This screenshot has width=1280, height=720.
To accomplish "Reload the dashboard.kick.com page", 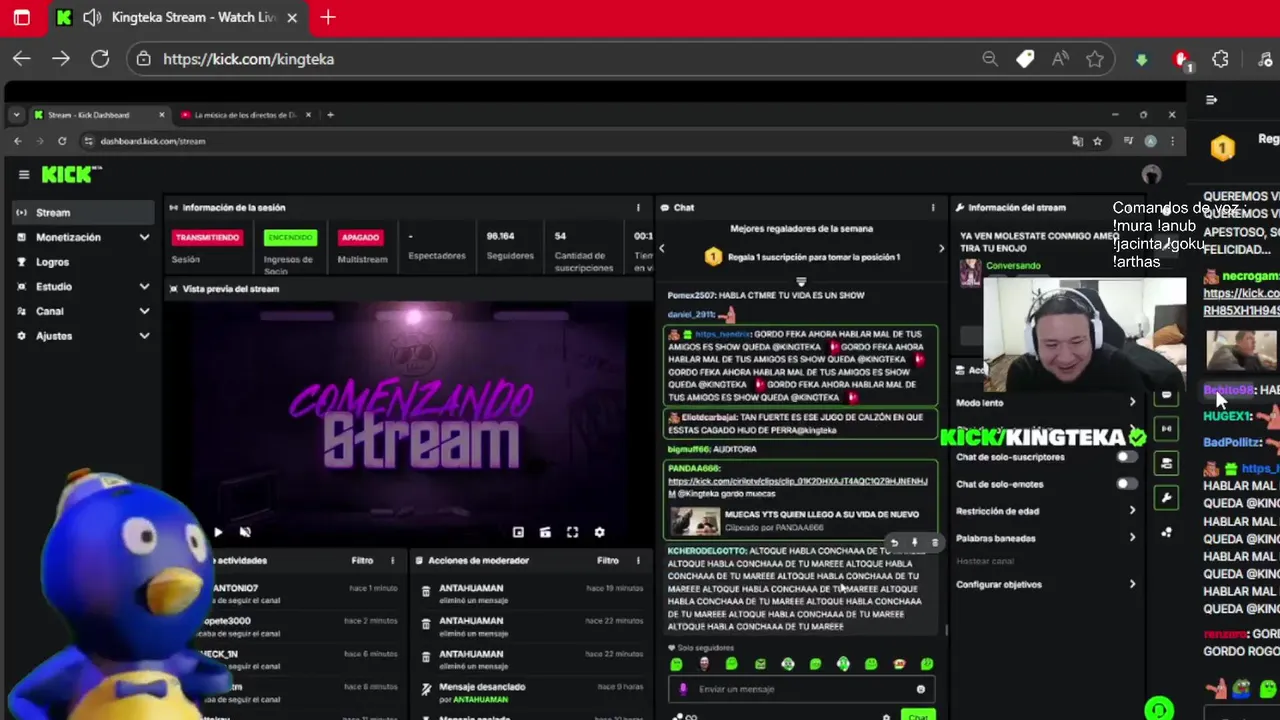I will coord(62,141).
